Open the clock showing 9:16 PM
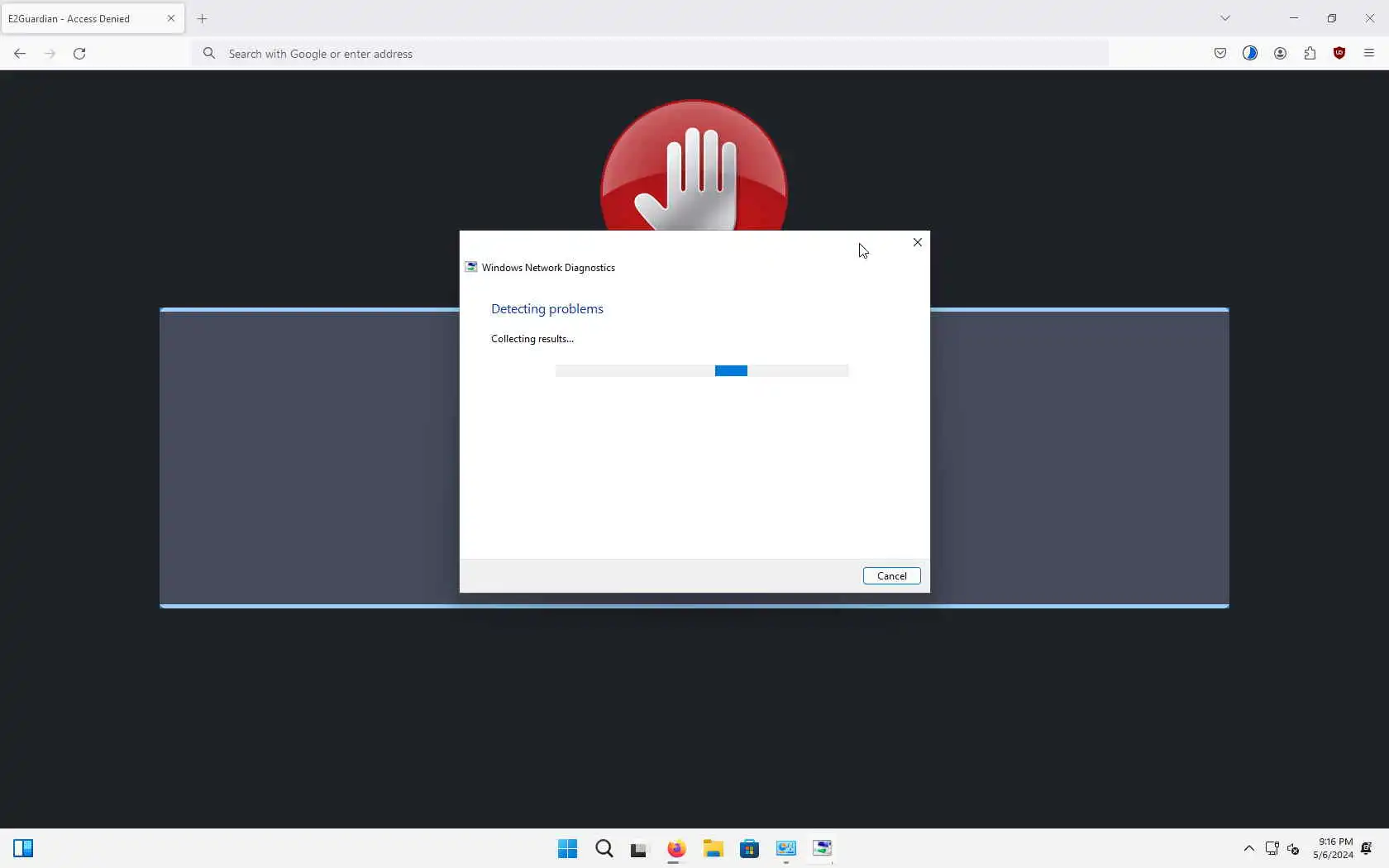The image size is (1389, 868). point(1333,849)
